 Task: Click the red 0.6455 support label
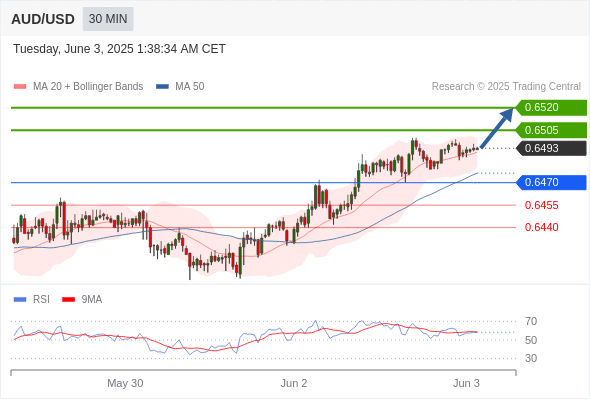[x=541, y=205]
